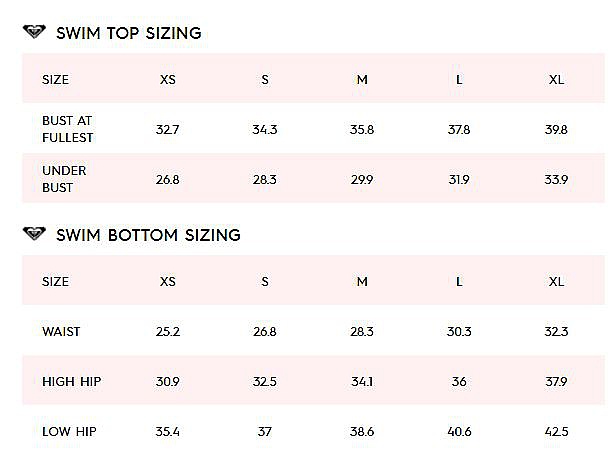
Task: Click the 39.8 bust value for XL
Action: pyautogui.click(x=556, y=129)
